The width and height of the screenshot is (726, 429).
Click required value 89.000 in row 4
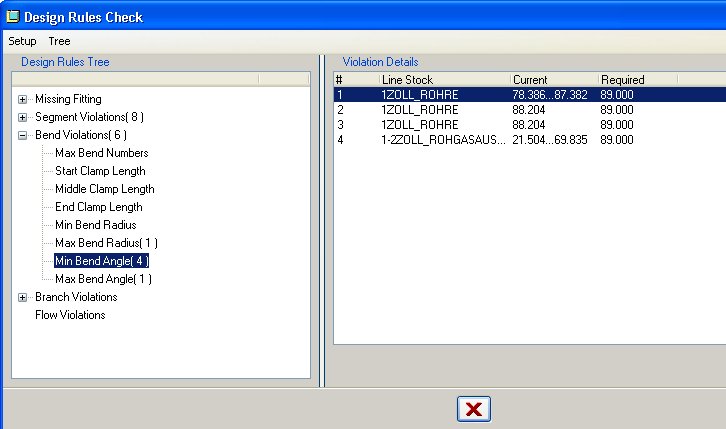point(616,140)
